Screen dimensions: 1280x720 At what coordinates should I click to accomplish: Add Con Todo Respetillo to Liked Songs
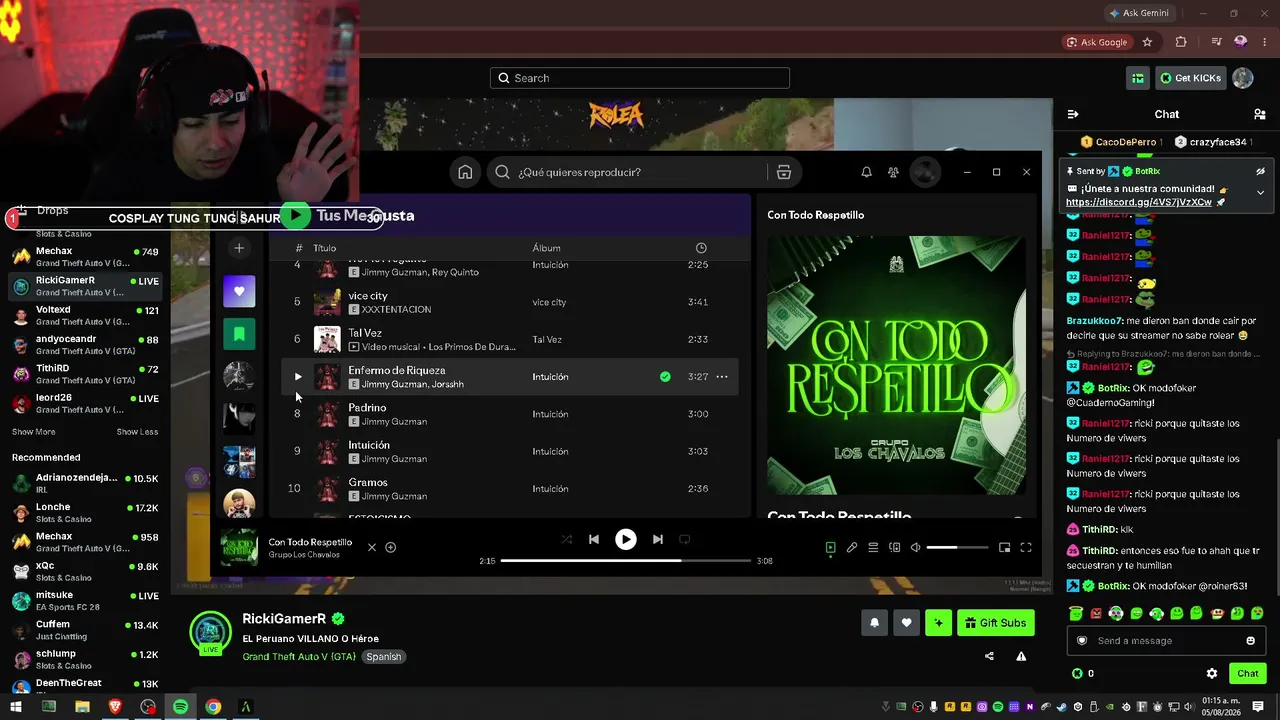[x=391, y=547]
